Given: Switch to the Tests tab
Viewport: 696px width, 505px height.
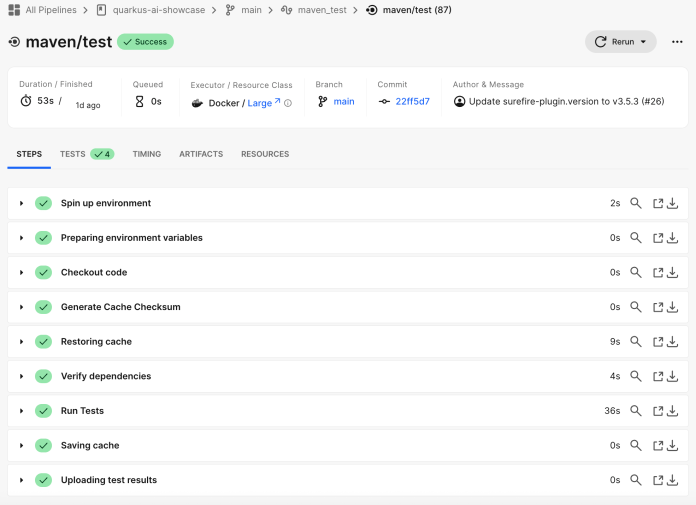Looking at the screenshot, I should [x=86, y=154].
